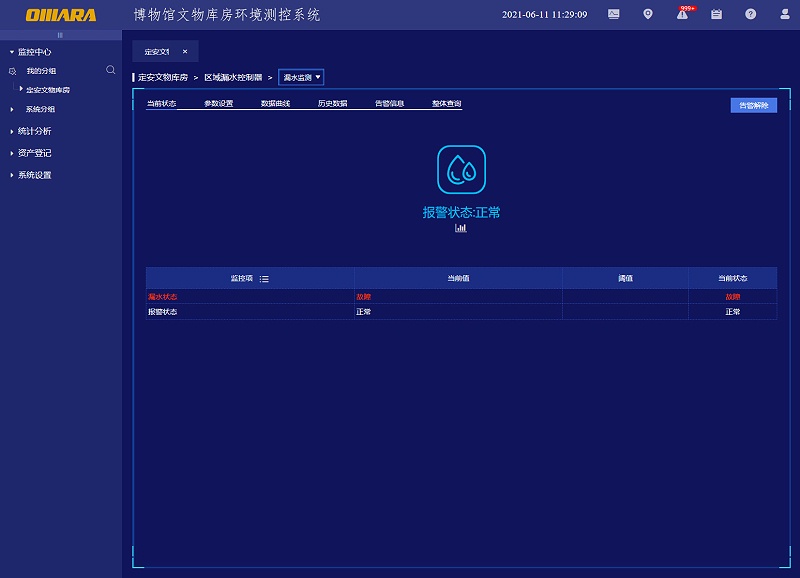
Task: Select 定安文物库房 in the sidebar tree
Action: pyautogui.click(x=48, y=90)
